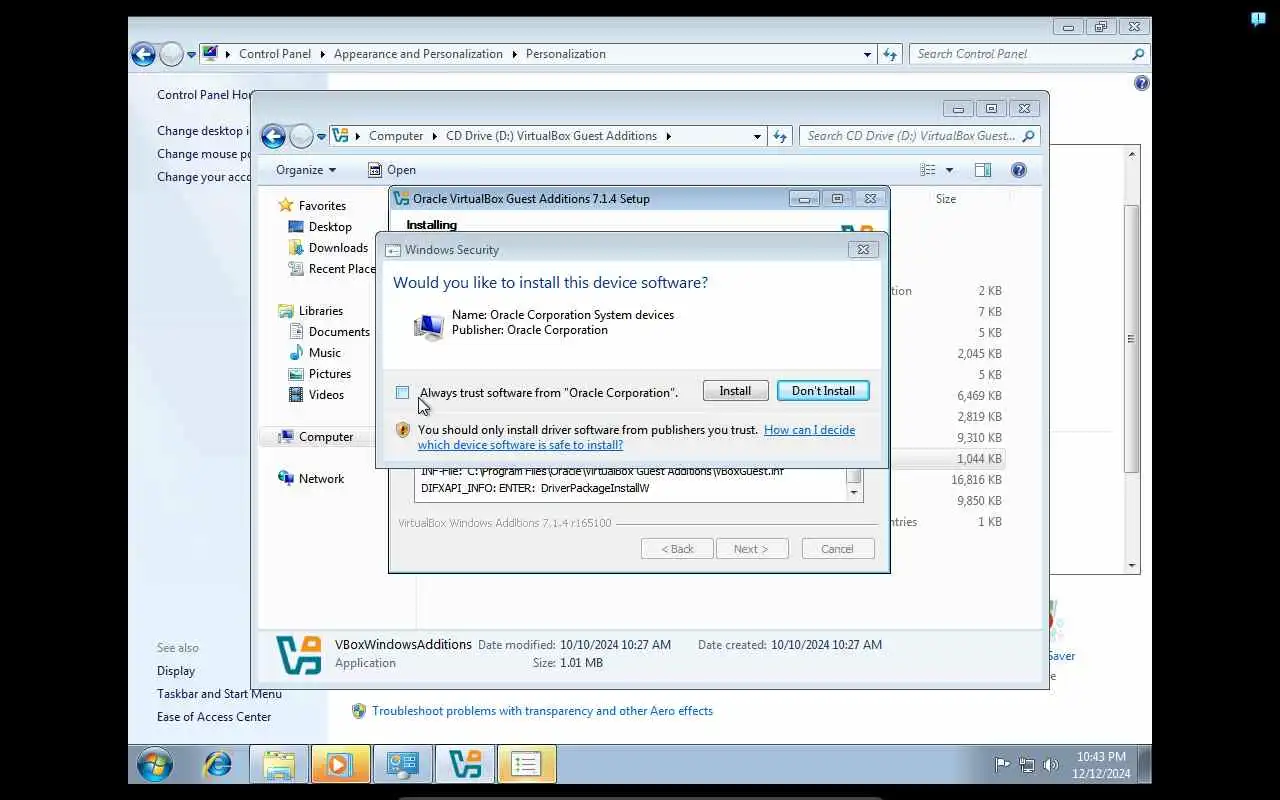The image size is (1280, 800).
Task: Click the Open toolbar button
Action: click(391, 170)
